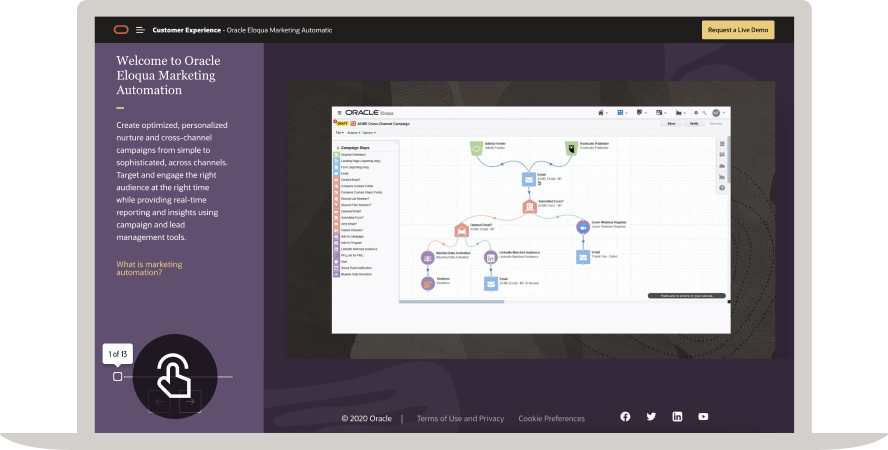The image size is (888, 450).
Task: Open the hamburger menu beside Customer Experience
Action: click(x=140, y=30)
